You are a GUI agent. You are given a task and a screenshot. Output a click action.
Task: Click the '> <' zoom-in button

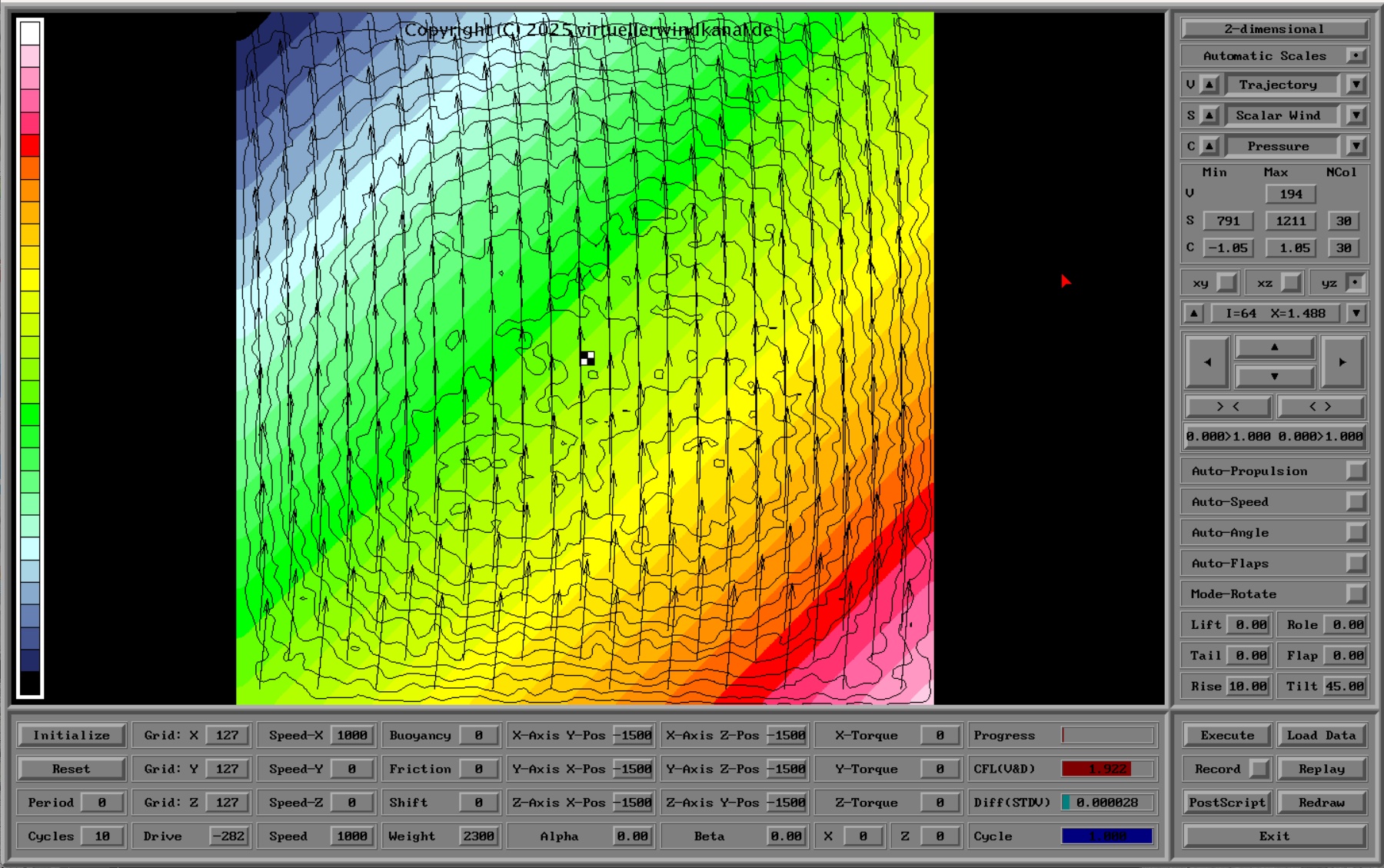(1228, 407)
